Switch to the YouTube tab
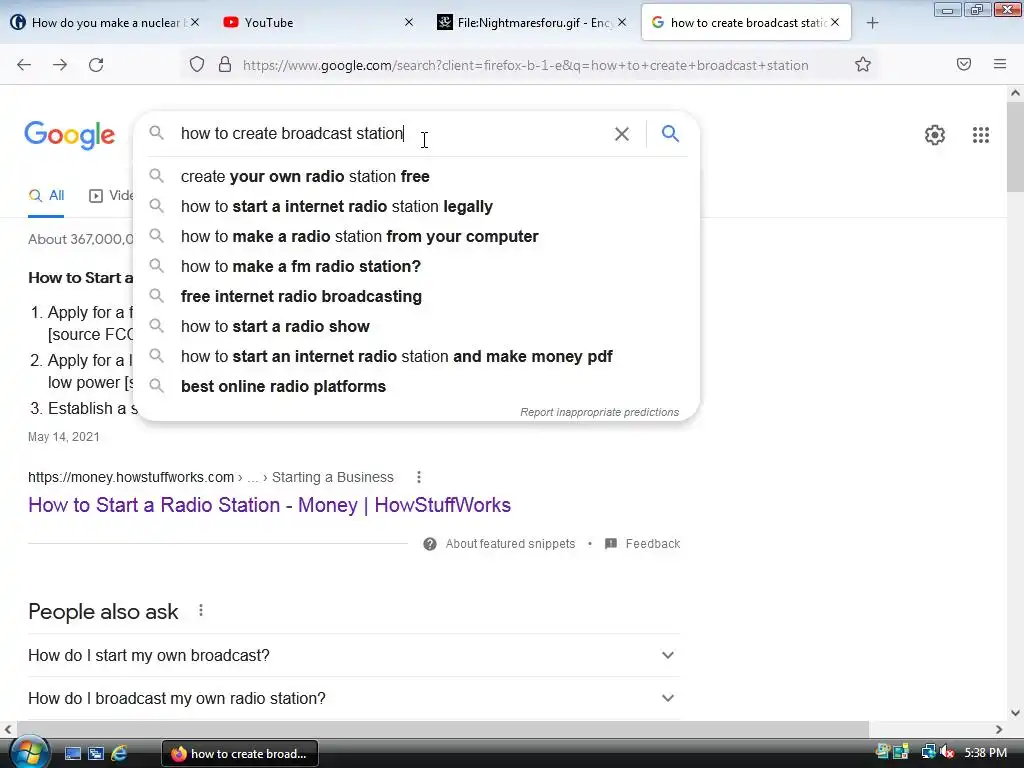The image size is (1024, 768). coord(319,23)
